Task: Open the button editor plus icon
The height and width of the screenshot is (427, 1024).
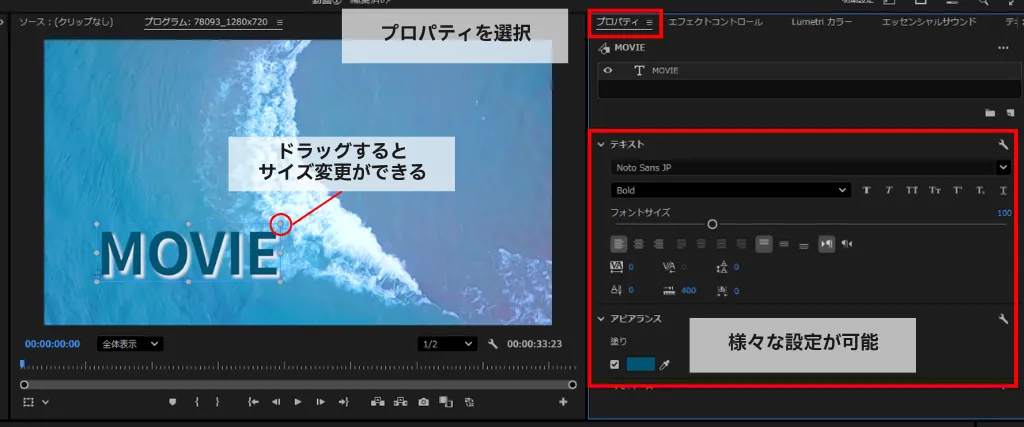Action: [563, 402]
